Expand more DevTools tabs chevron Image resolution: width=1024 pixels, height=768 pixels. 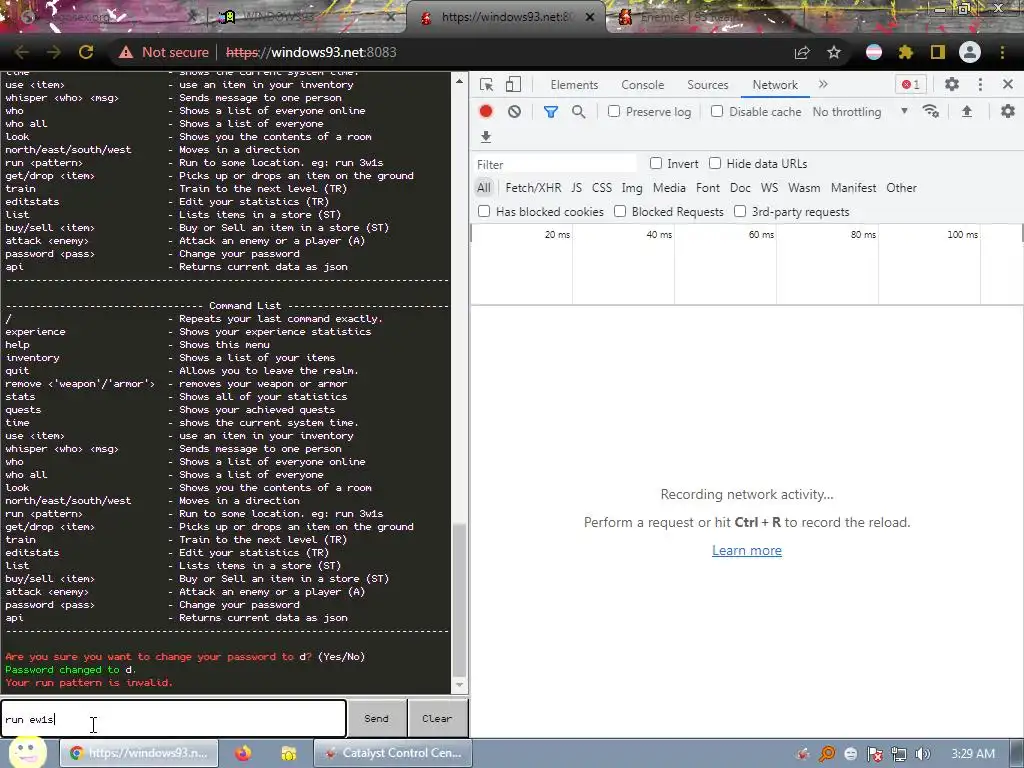click(x=823, y=84)
